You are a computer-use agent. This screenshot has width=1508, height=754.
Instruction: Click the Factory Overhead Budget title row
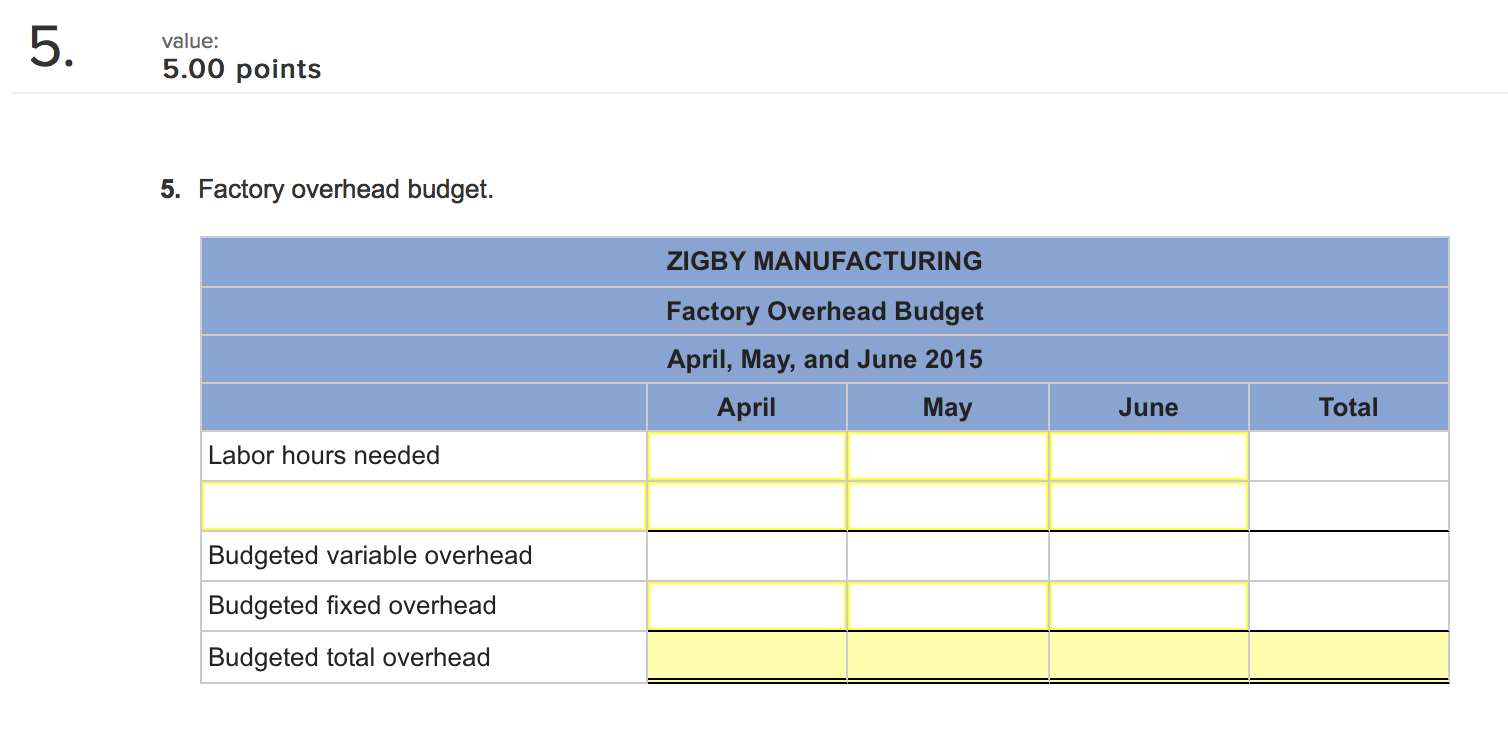coord(824,311)
